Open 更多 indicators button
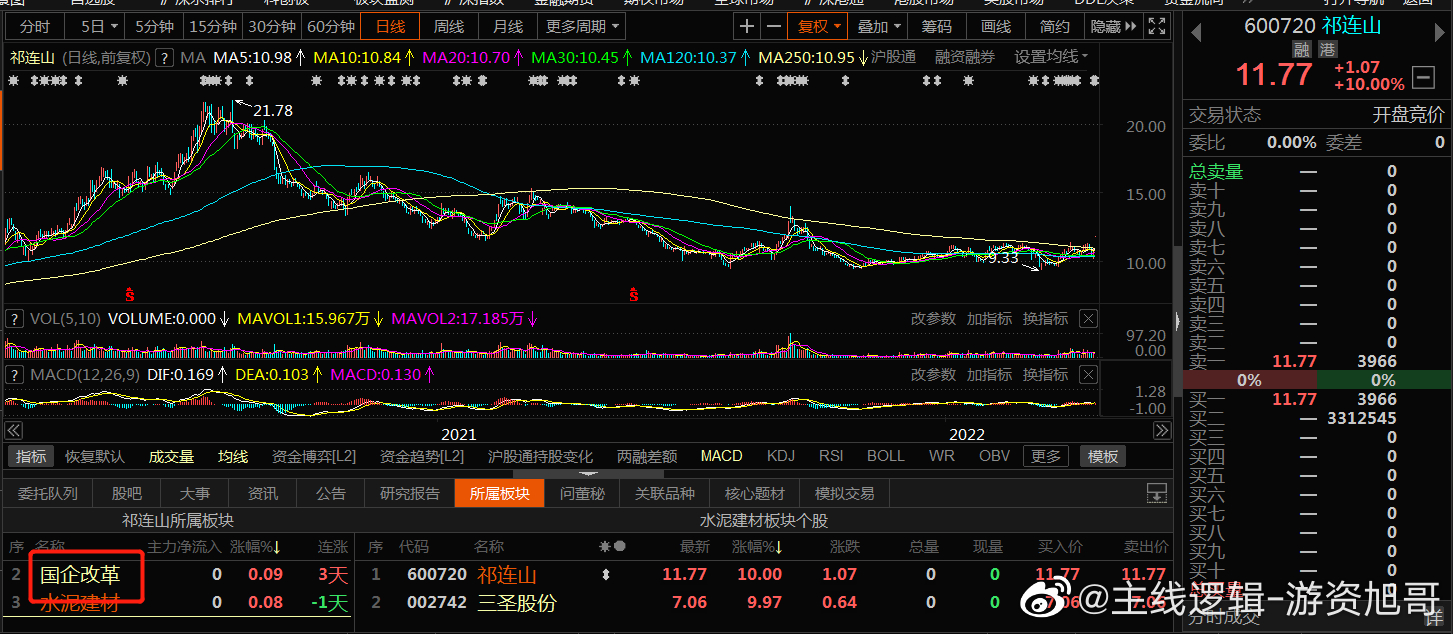The image size is (1453, 634). point(1046,456)
